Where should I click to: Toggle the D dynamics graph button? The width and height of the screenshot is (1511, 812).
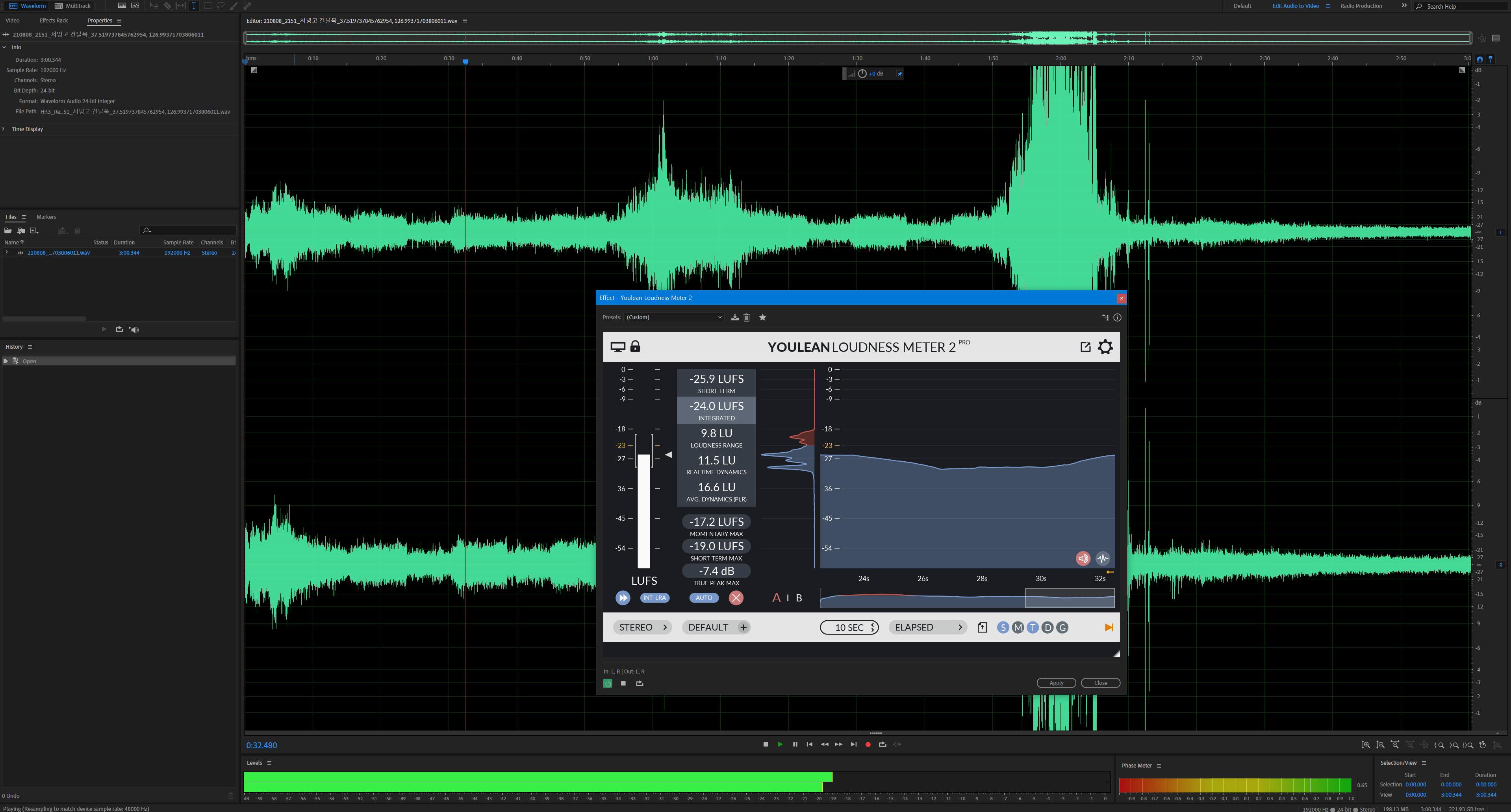tap(1048, 628)
